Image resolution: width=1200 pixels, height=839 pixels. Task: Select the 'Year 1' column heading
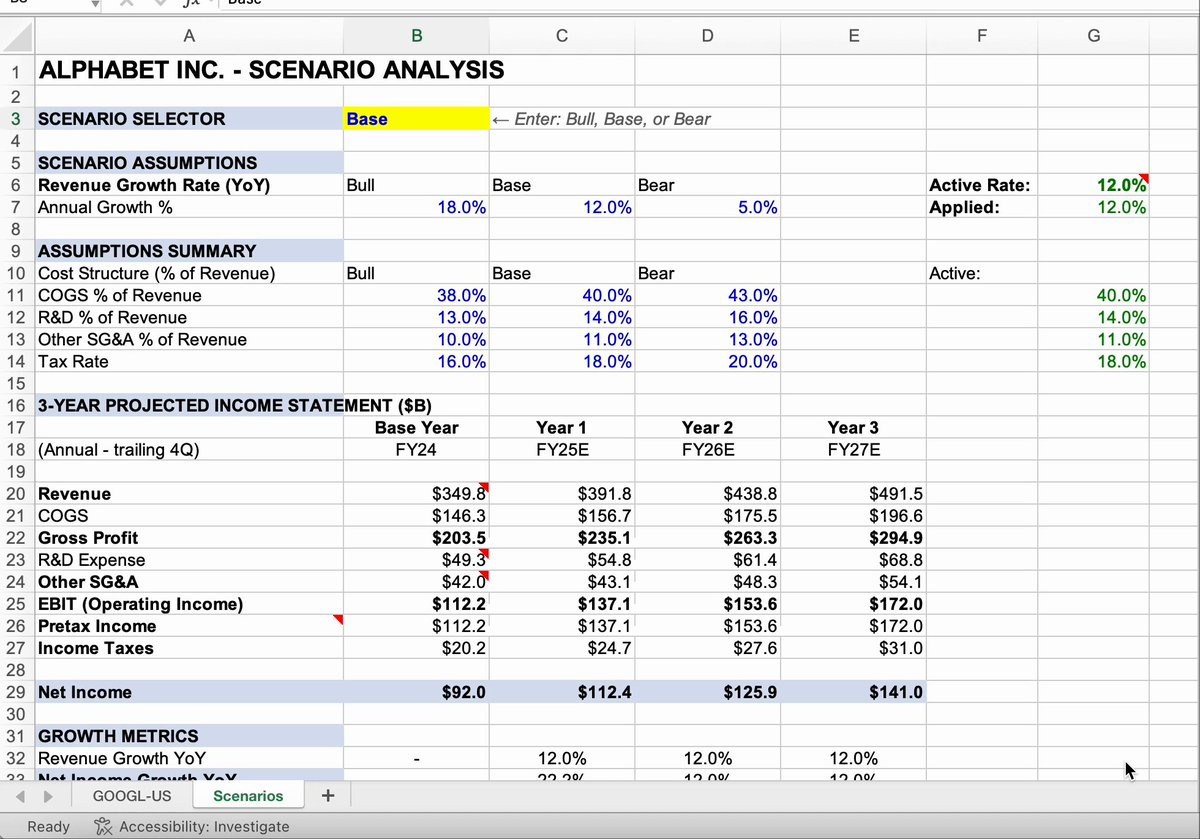pyautogui.click(x=562, y=427)
